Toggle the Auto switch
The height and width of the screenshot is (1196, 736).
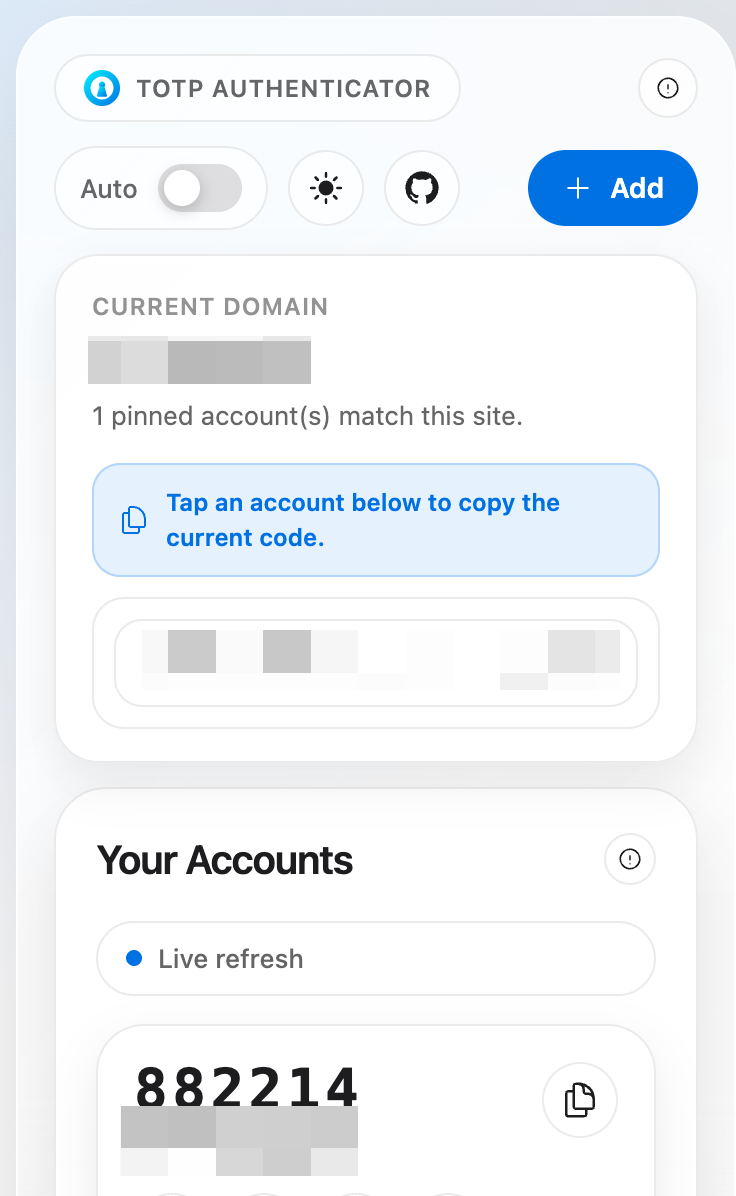[x=200, y=188]
